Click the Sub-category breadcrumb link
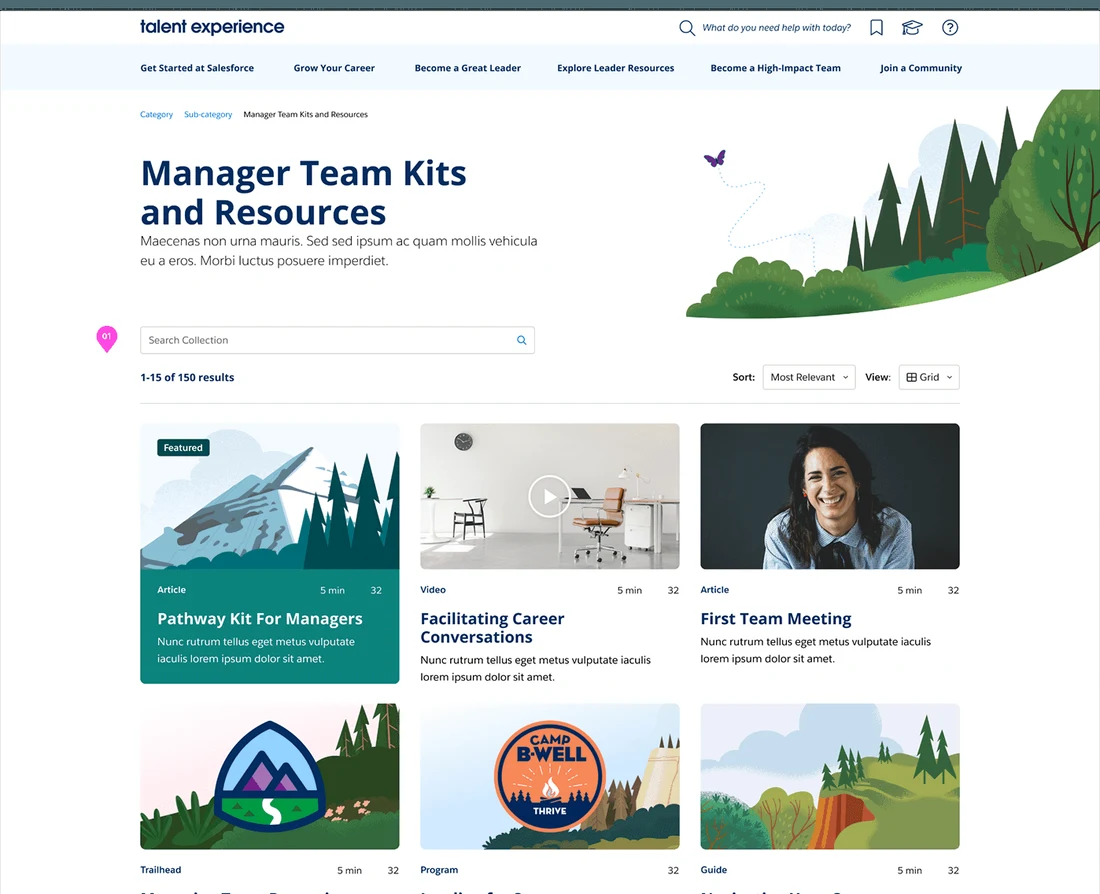1100x894 pixels. click(208, 114)
